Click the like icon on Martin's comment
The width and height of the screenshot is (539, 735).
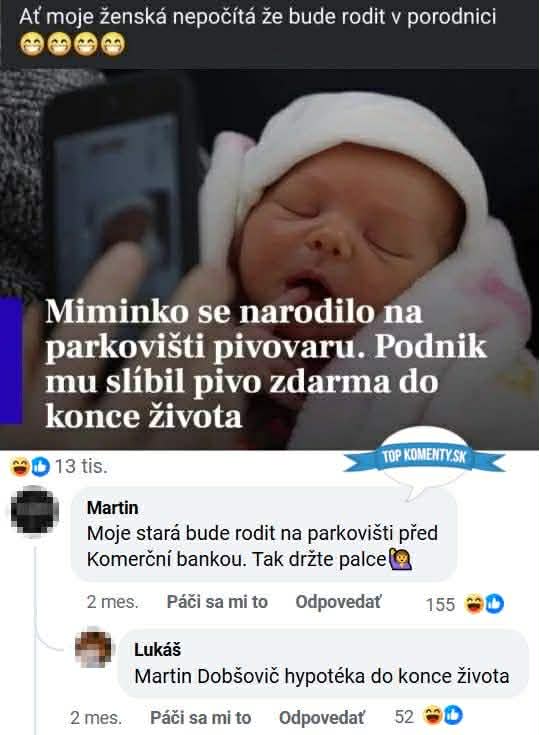pos(494,603)
